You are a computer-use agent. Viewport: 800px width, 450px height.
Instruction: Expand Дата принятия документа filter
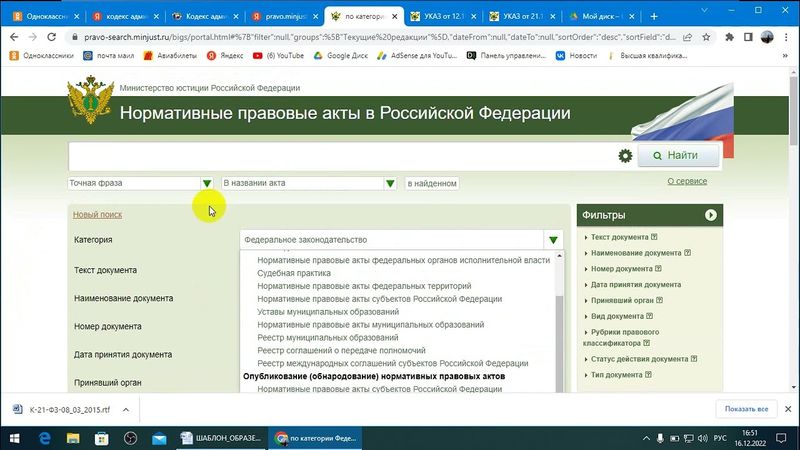point(636,285)
